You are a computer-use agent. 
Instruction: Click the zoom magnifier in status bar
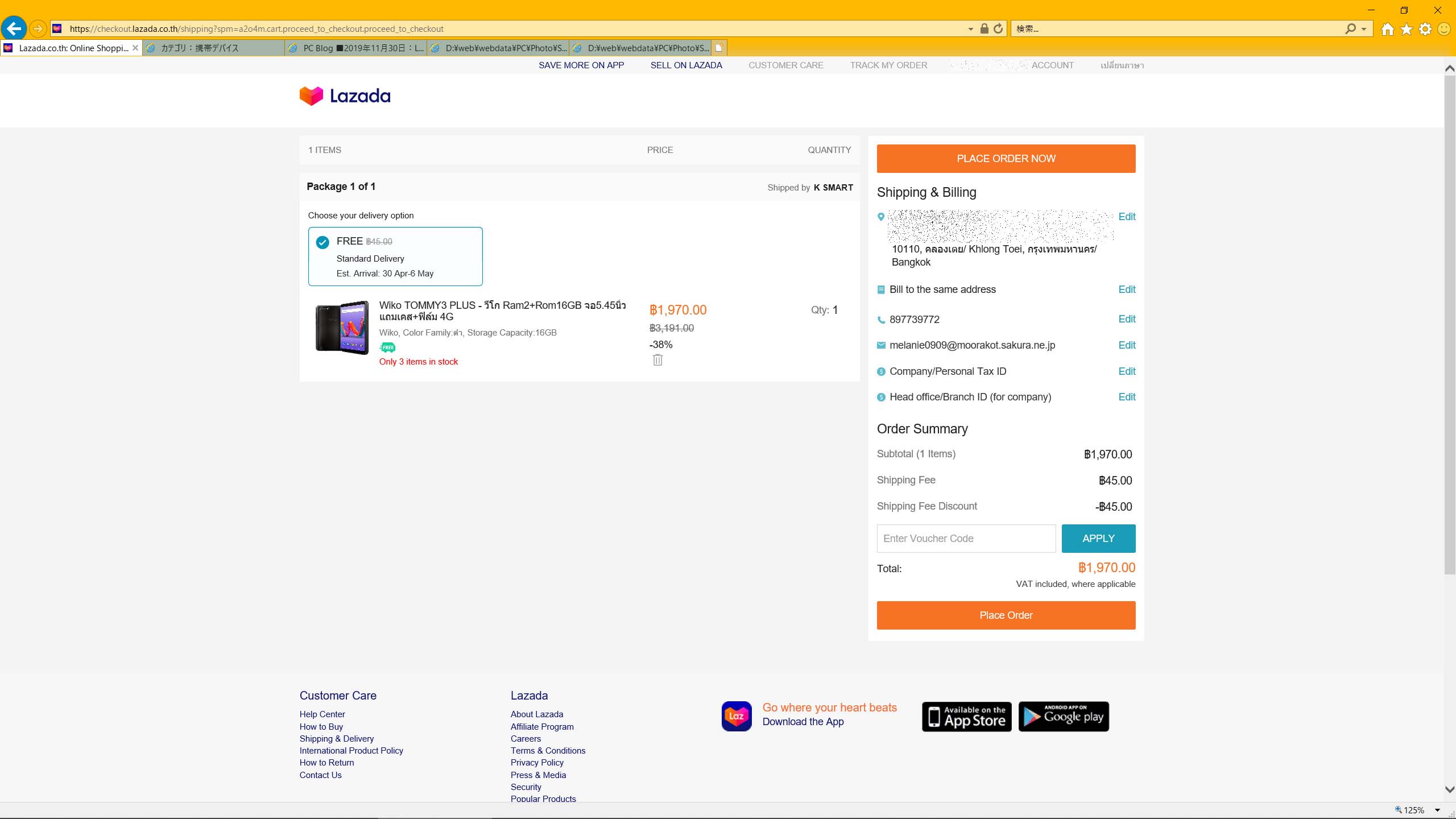pos(1399,810)
